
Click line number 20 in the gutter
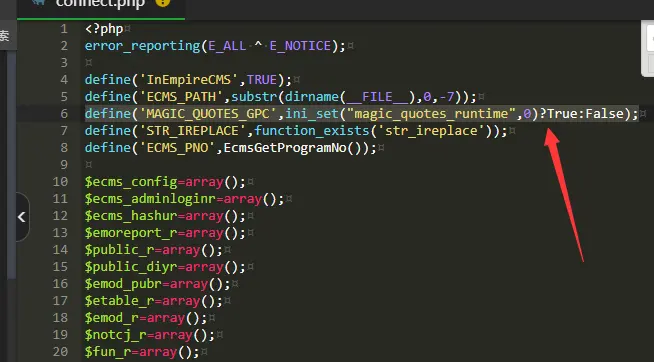[x=60, y=352]
